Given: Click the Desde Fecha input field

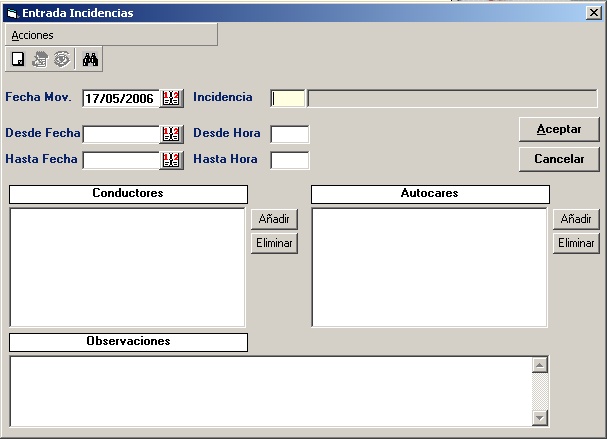Looking at the screenshot, I should pos(121,134).
